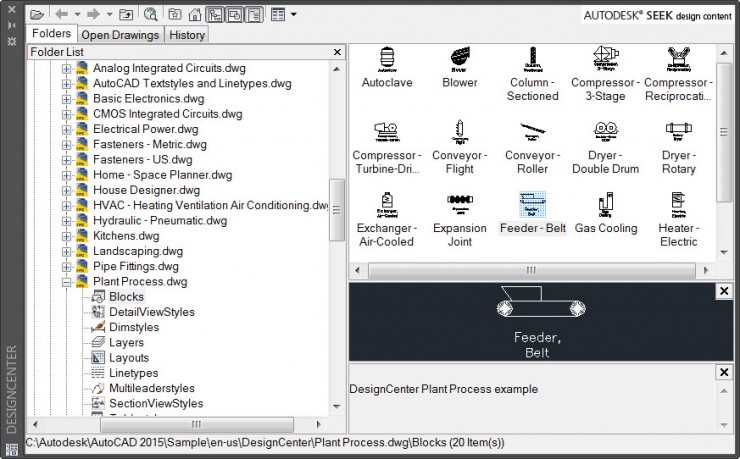The height and width of the screenshot is (459, 740).
Task: Select Pipe Fittings.dwg in folder list
Action: pos(136,267)
